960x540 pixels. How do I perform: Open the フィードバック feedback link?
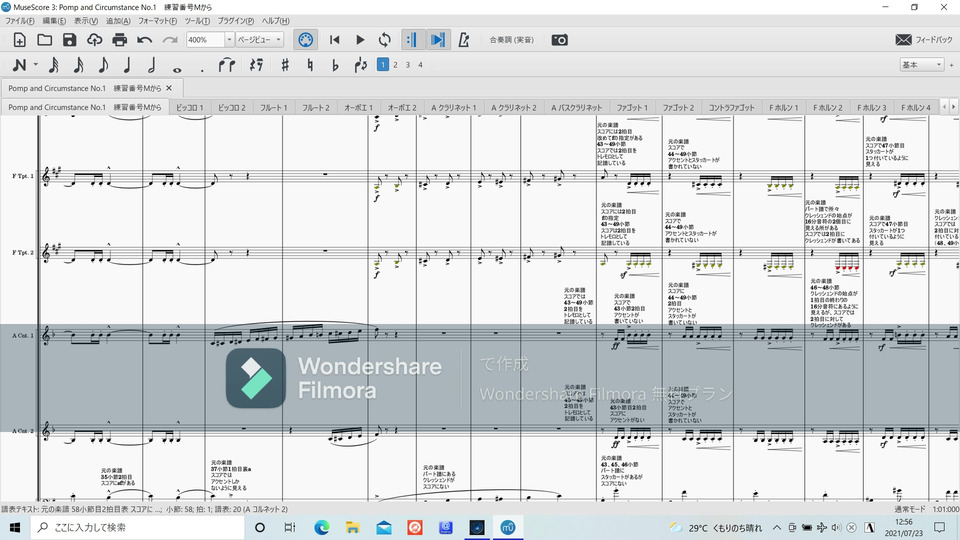click(x=924, y=40)
